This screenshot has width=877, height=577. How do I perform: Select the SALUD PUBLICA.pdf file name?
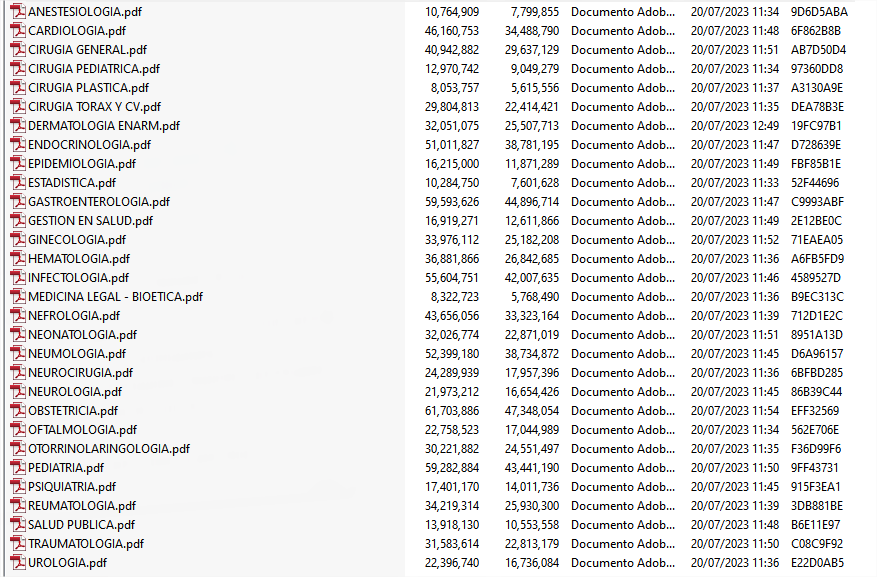point(81,525)
